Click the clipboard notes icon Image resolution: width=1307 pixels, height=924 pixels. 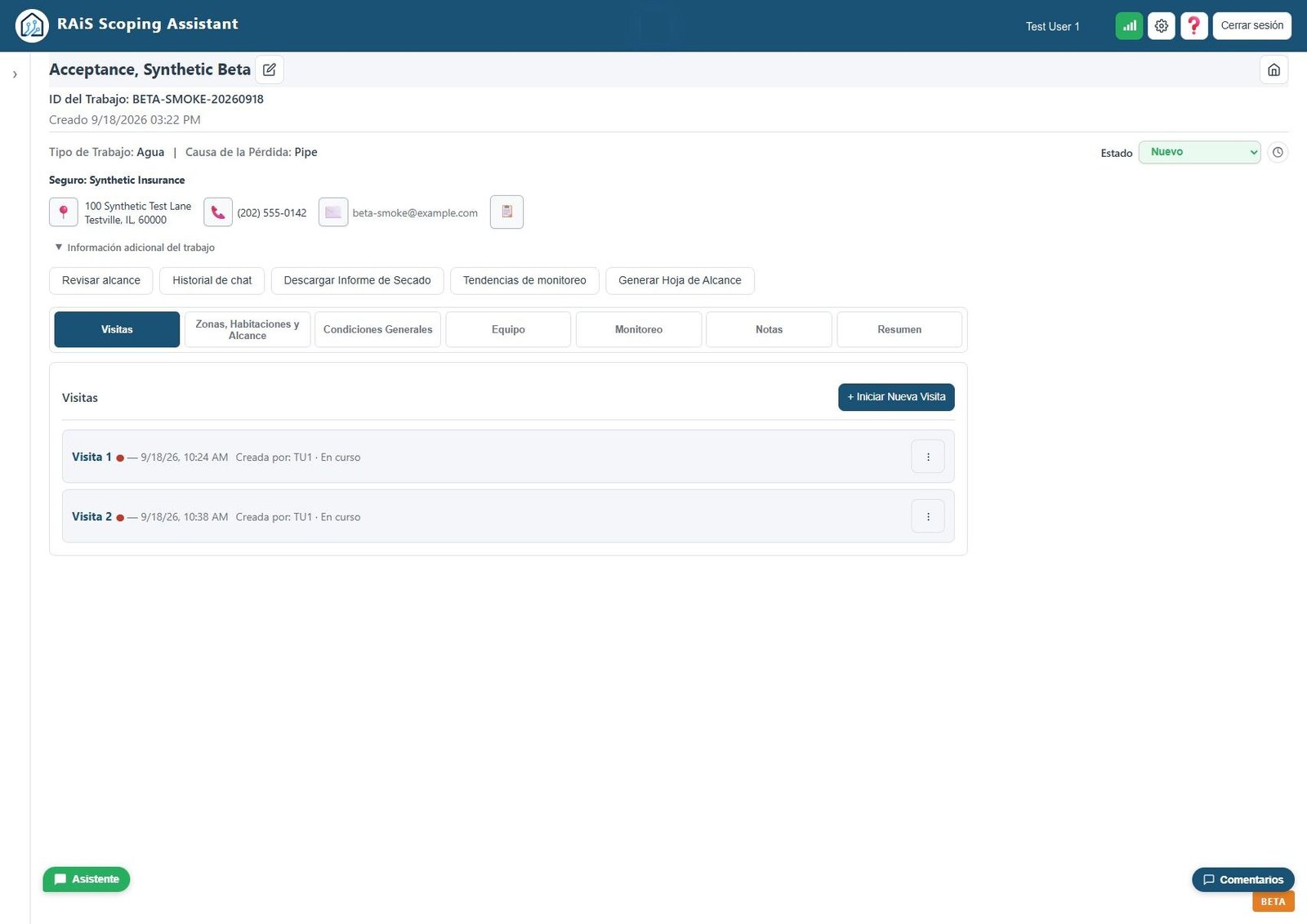click(x=506, y=212)
